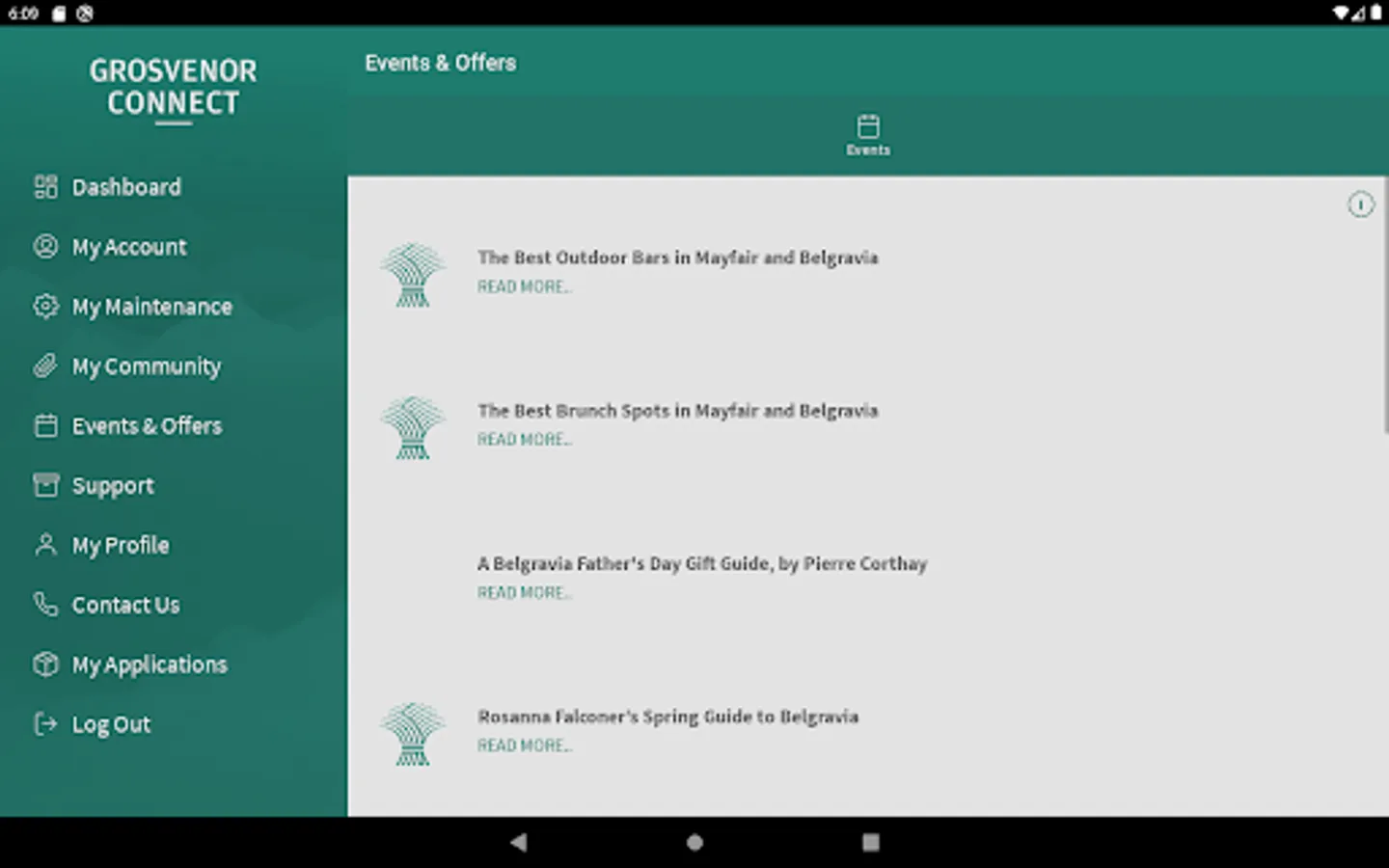This screenshot has width=1389, height=868.
Task: Open 'Rosanna Falconer's Spring Guide to Belgravia' title
Action: point(667,717)
